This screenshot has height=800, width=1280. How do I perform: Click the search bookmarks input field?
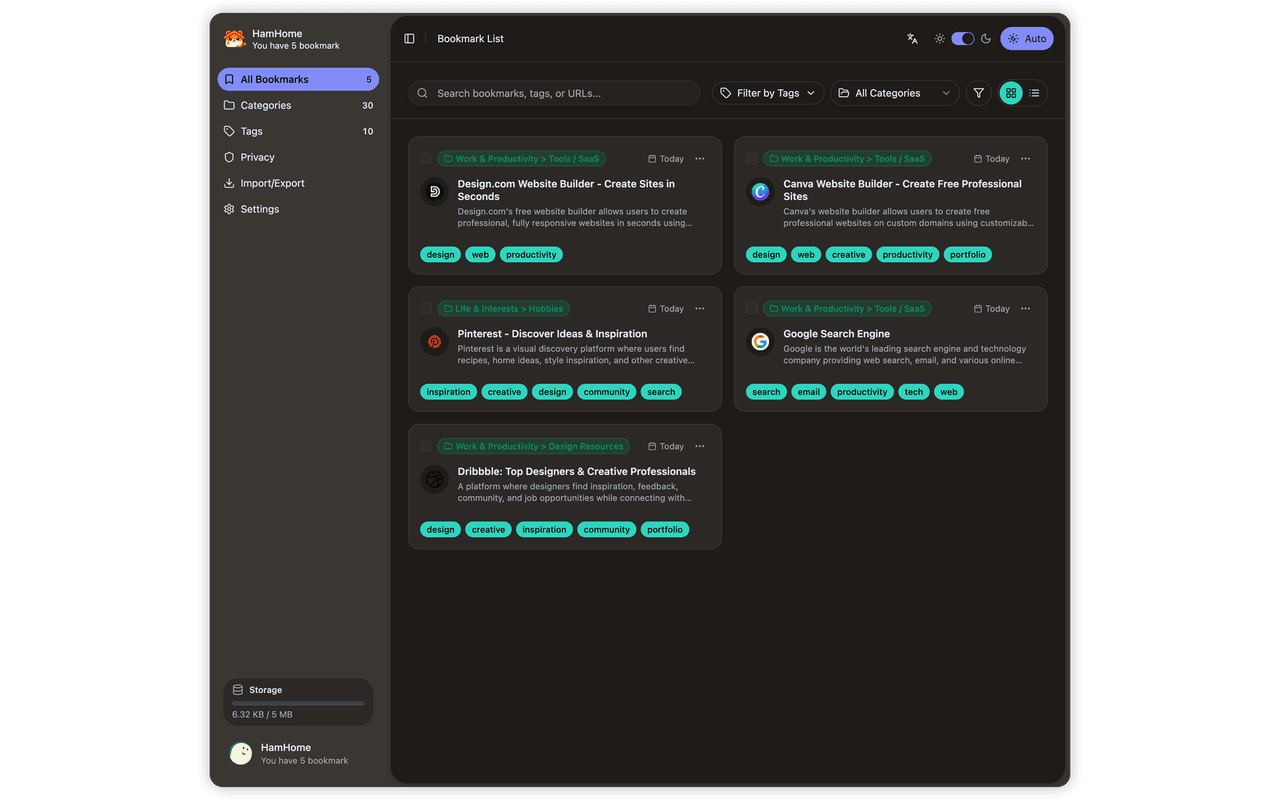pos(554,93)
